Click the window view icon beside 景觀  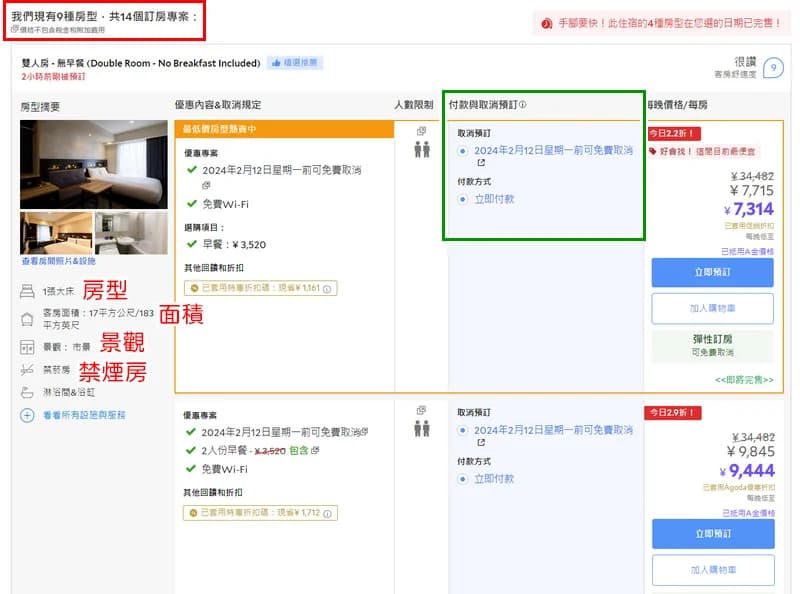point(27,348)
